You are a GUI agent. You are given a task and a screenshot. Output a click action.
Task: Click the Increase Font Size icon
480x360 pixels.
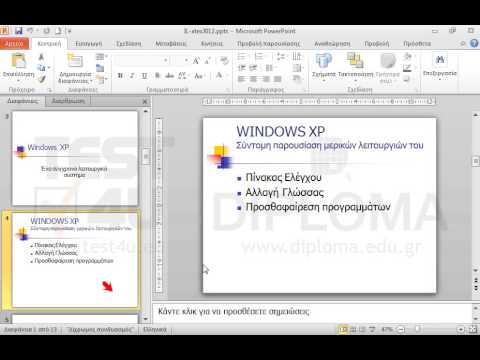coord(196,61)
